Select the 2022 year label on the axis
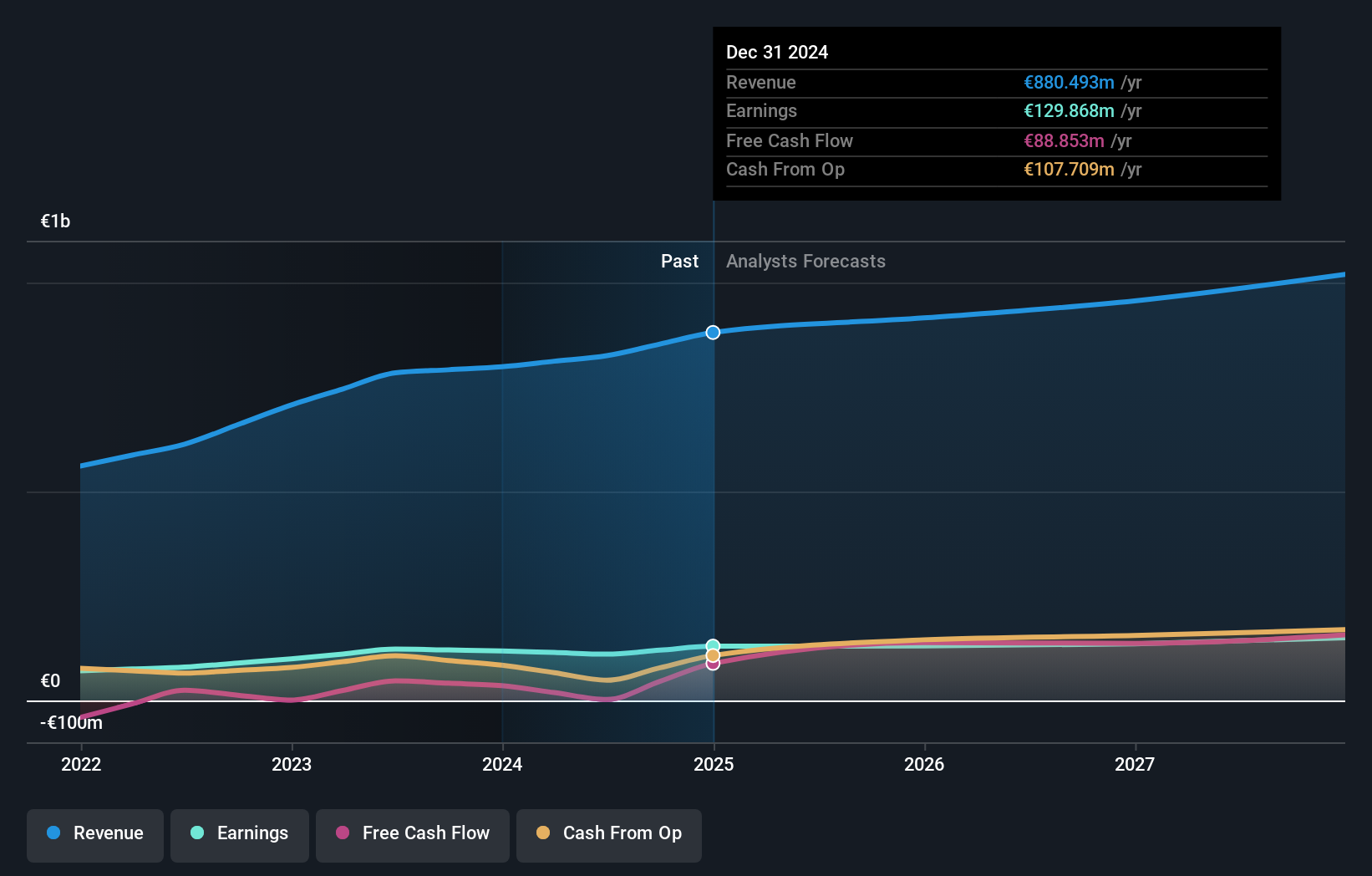 [x=80, y=764]
